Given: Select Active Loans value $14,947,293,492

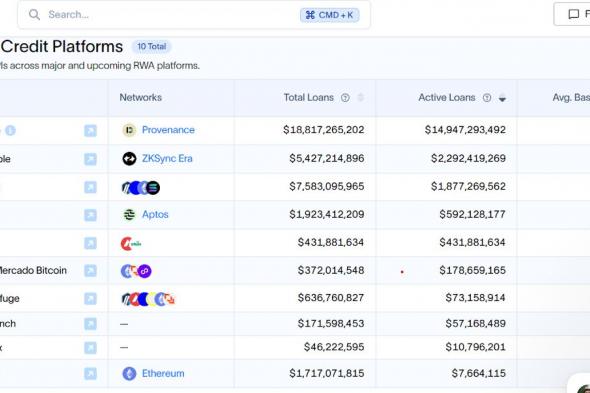Looking at the screenshot, I should coord(465,130).
